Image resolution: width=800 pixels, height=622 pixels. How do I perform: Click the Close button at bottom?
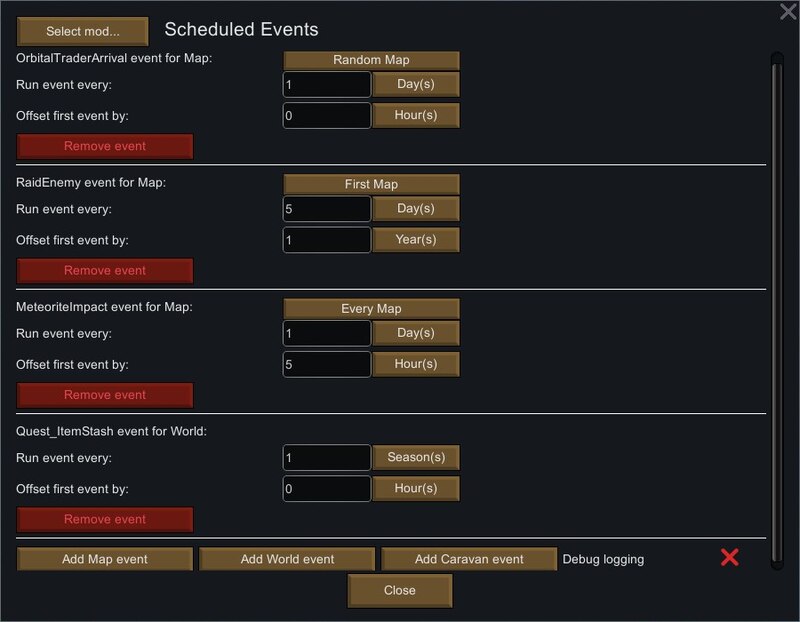[399, 590]
